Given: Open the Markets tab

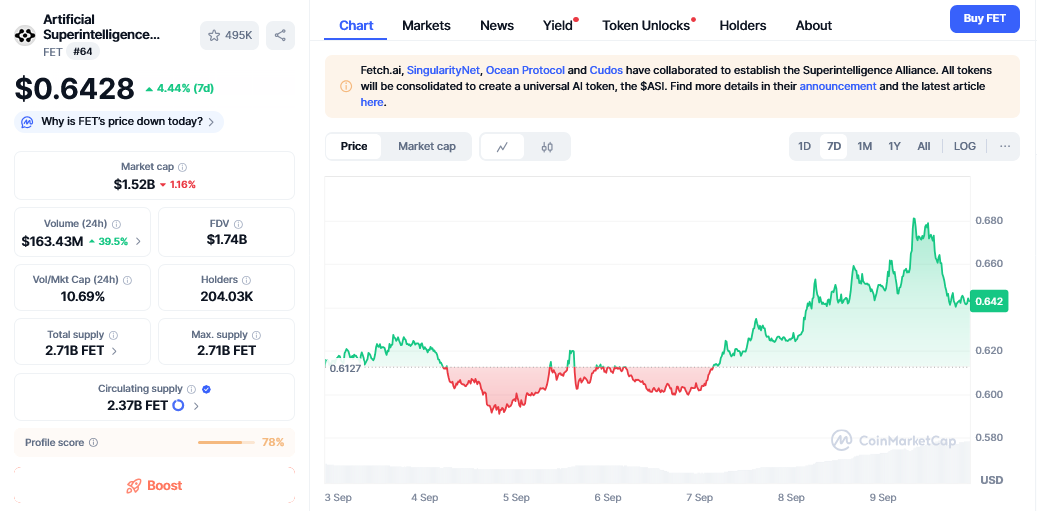Looking at the screenshot, I should (x=427, y=26).
